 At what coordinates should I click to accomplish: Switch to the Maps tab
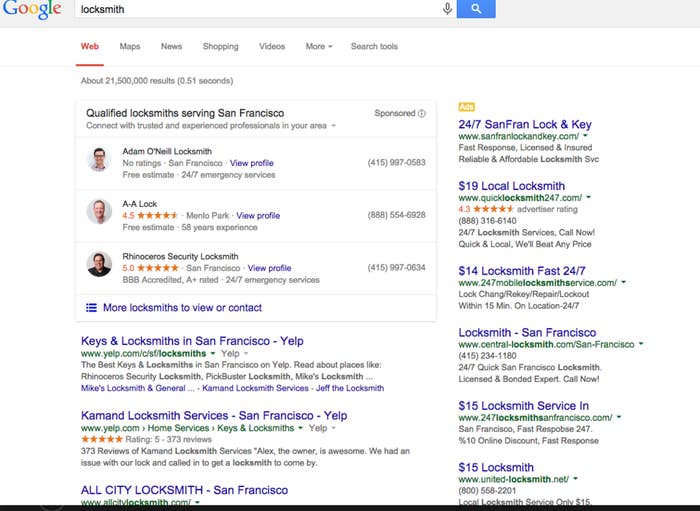(130, 46)
